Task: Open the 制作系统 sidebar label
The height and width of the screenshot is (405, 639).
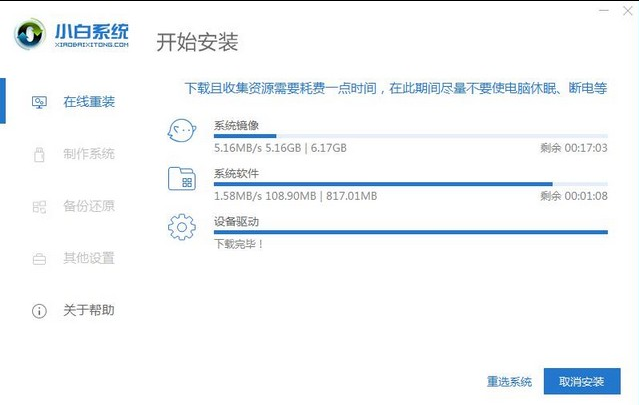Action: [x=89, y=154]
